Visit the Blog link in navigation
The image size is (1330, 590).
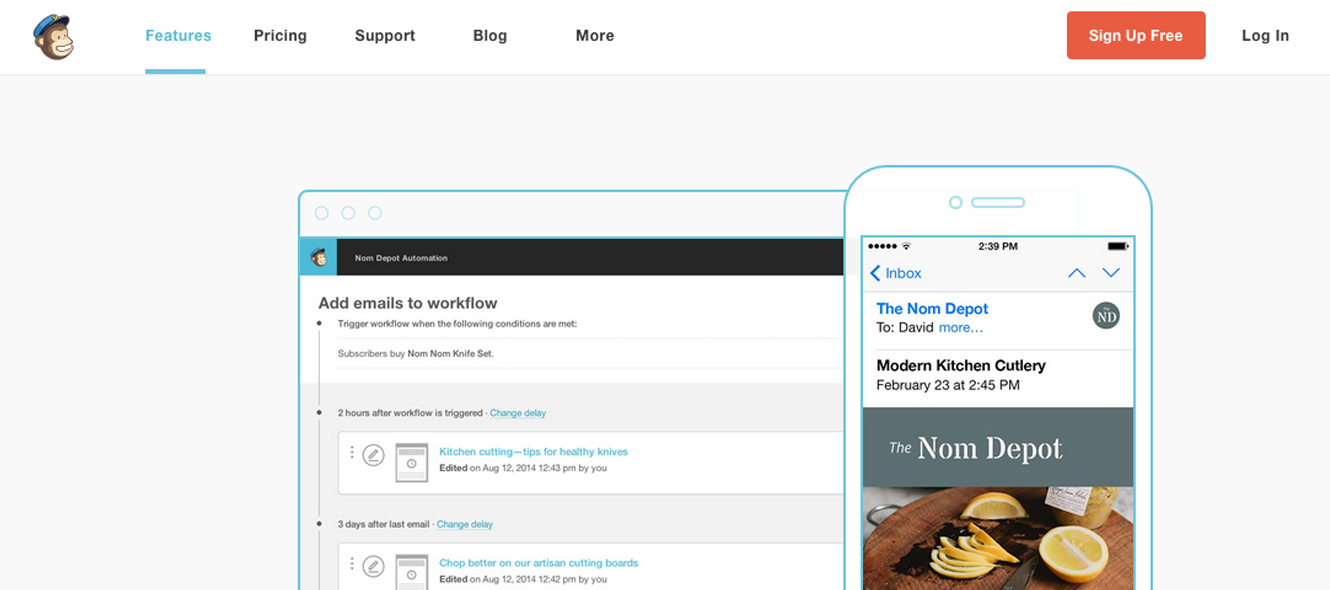point(490,36)
